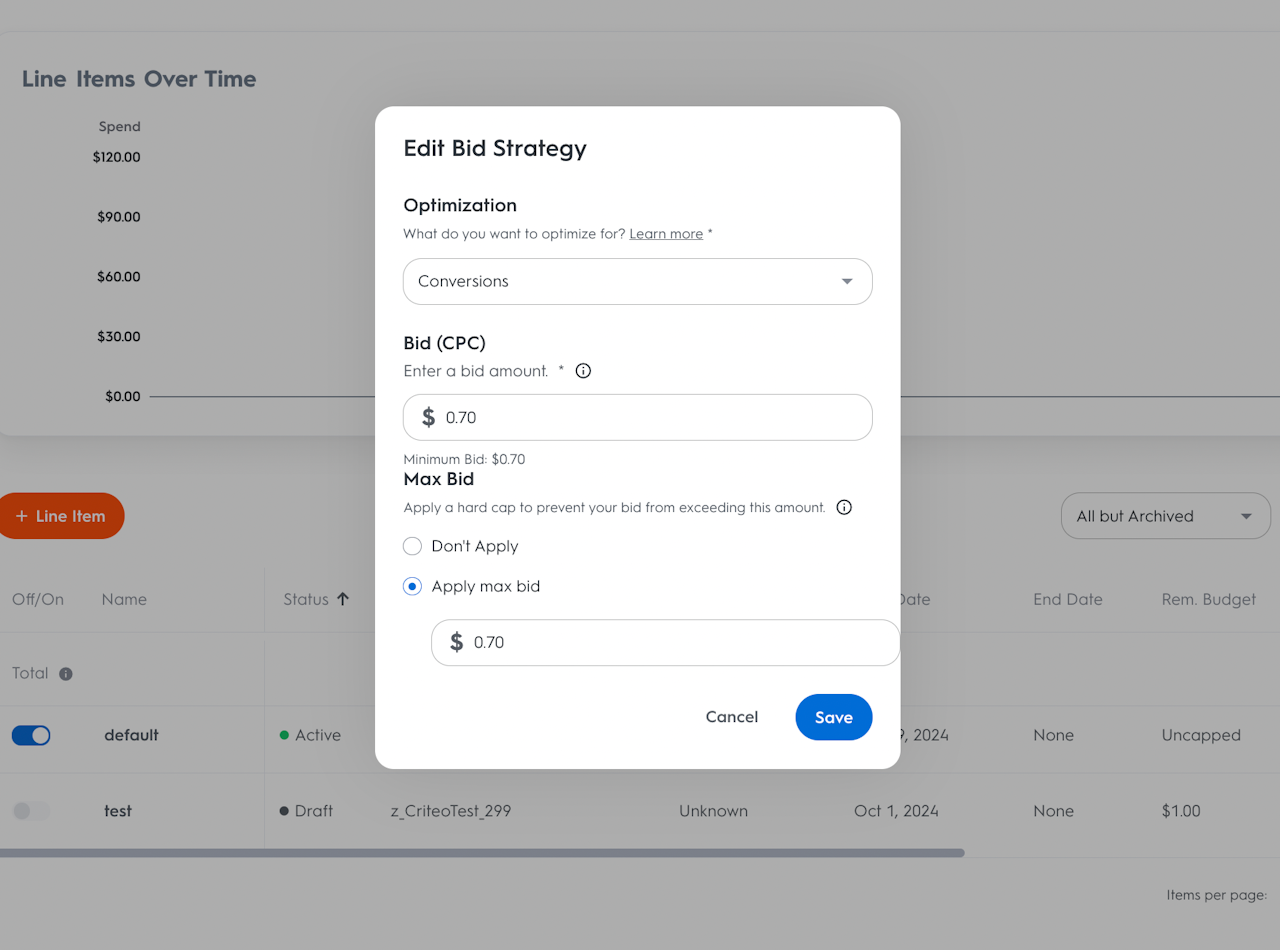This screenshot has height=950, width=1280.
Task: Click the horizontal table scrollbar
Action: pyautogui.click(x=482, y=853)
